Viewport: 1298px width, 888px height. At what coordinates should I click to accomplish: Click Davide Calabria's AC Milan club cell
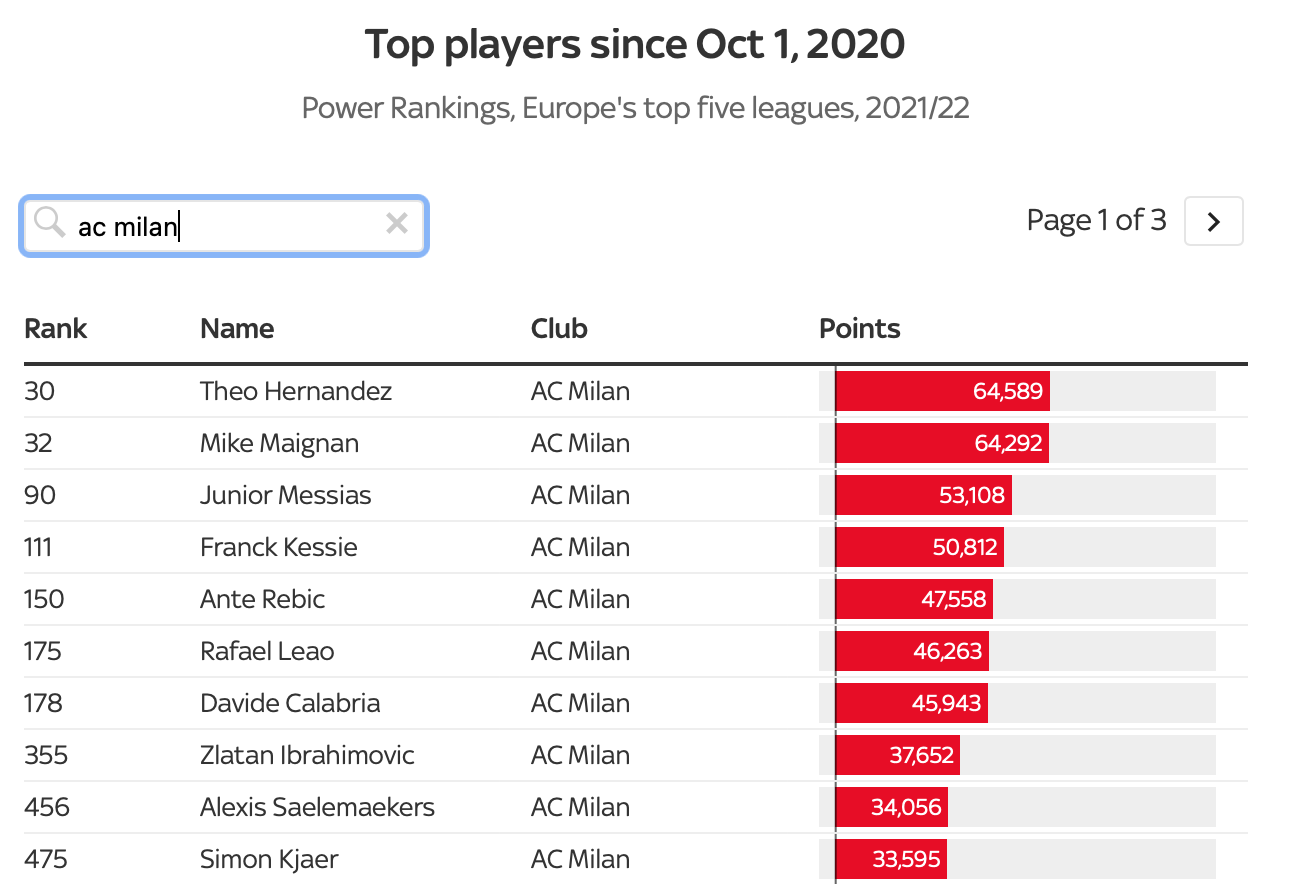tap(580, 703)
